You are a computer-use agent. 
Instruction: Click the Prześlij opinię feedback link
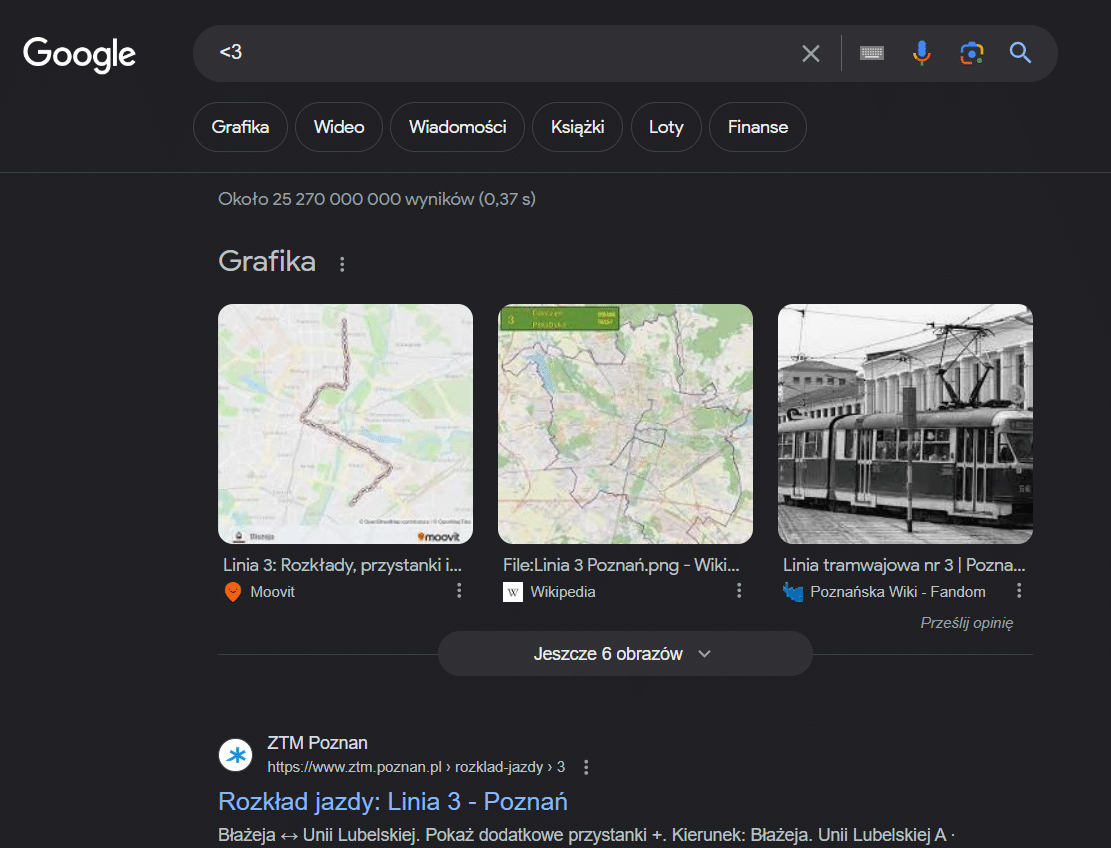tap(966, 623)
